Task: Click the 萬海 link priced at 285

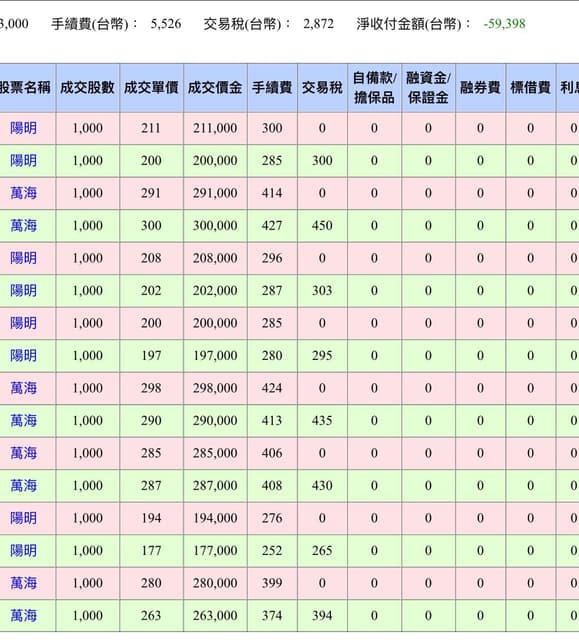Action: tap(23, 453)
